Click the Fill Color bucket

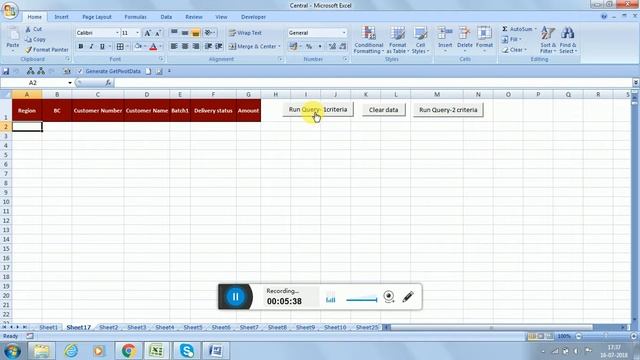(x=138, y=47)
